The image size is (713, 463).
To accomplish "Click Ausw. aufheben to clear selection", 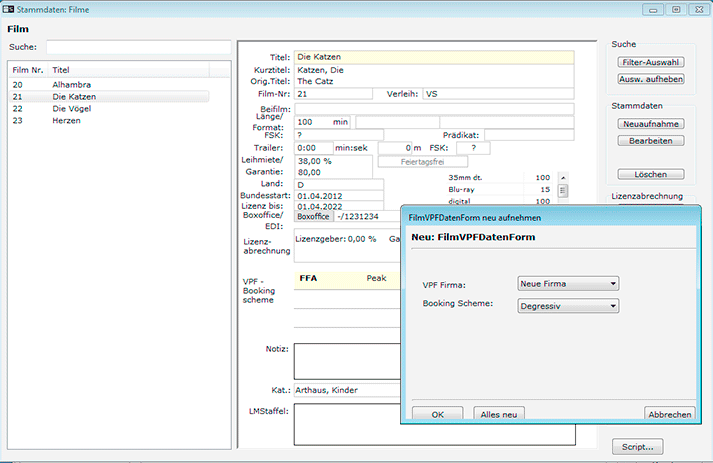I will 651,78.
